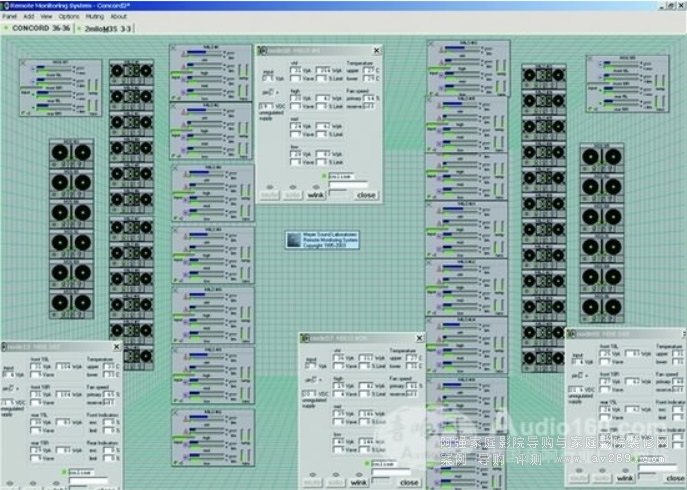Screen dimensions: 687x490
Task: Click the title icon of the top-center amplifier dialog
Action: pyautogui.click(x=261, y=50)
